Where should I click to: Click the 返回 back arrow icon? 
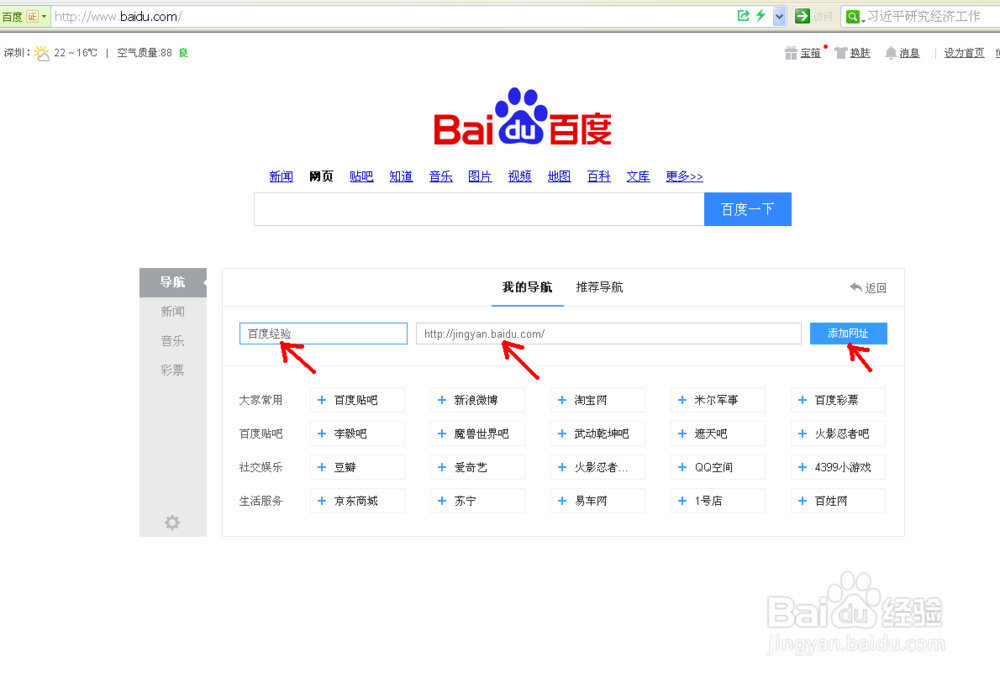856,288
